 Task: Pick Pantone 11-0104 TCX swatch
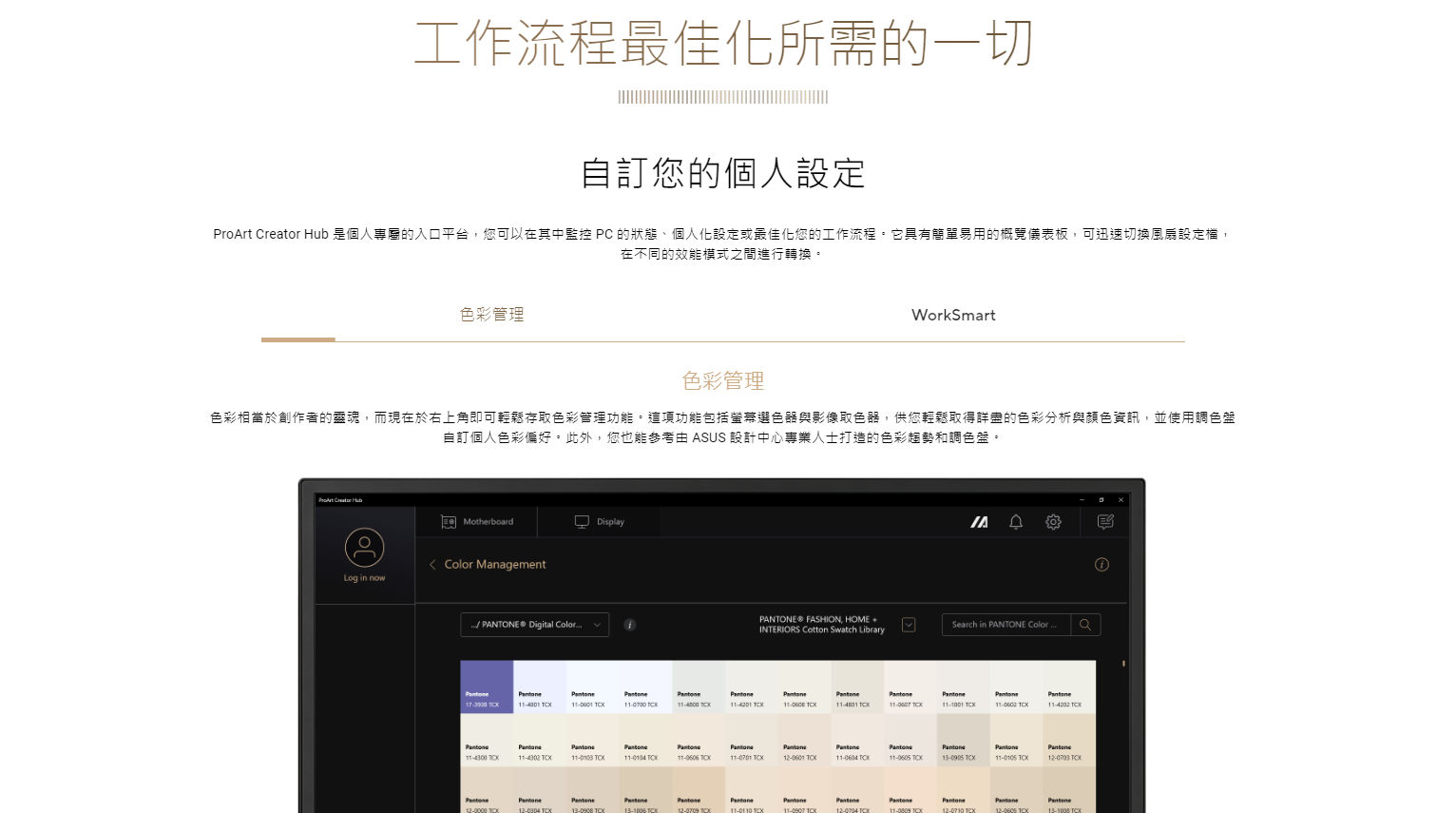point(646,741)
